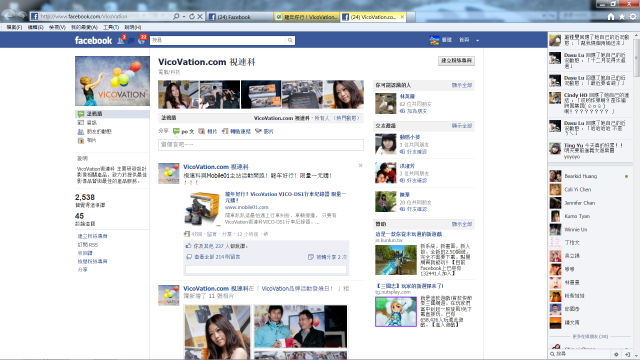640x360 pixels.
Task: Open the browser menu ending (T)
Action: [111, 27]
